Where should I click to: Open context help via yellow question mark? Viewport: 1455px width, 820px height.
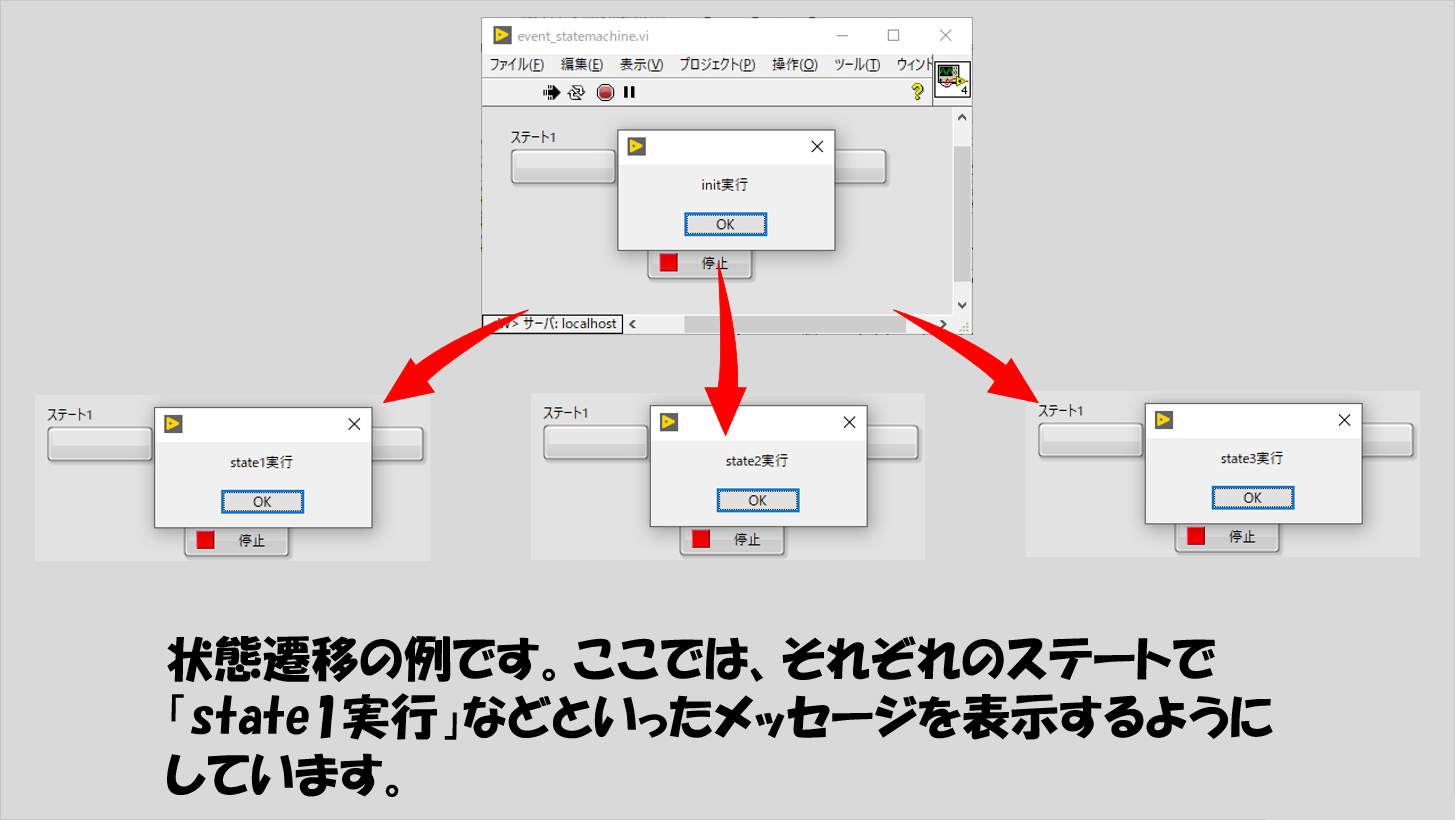(x=917, y=92)
